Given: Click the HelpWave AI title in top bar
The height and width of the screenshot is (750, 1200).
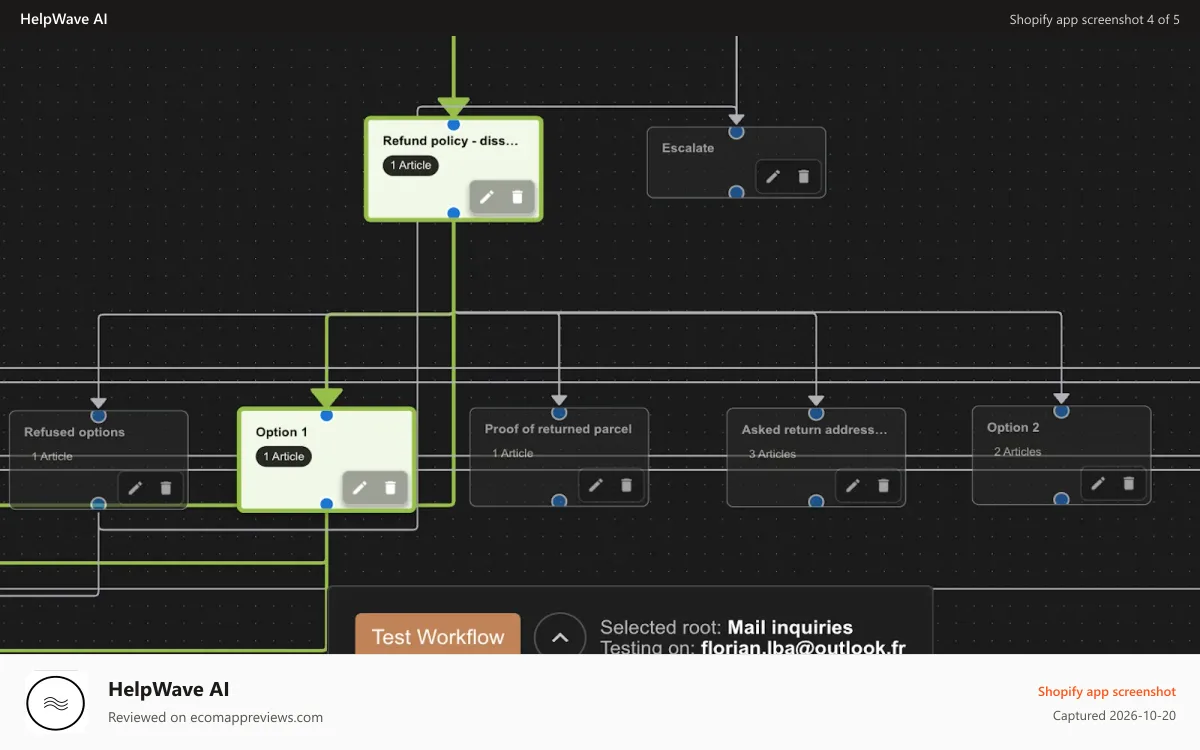Looking at the screenshot, I should click(64, 19).
